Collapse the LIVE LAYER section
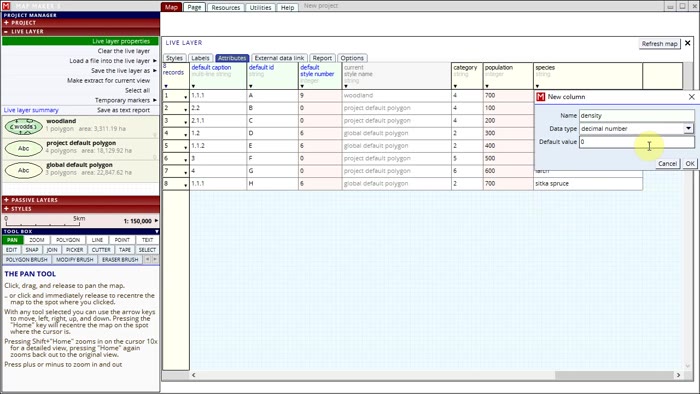Screen dimensions: 700x394 (6, 32)
